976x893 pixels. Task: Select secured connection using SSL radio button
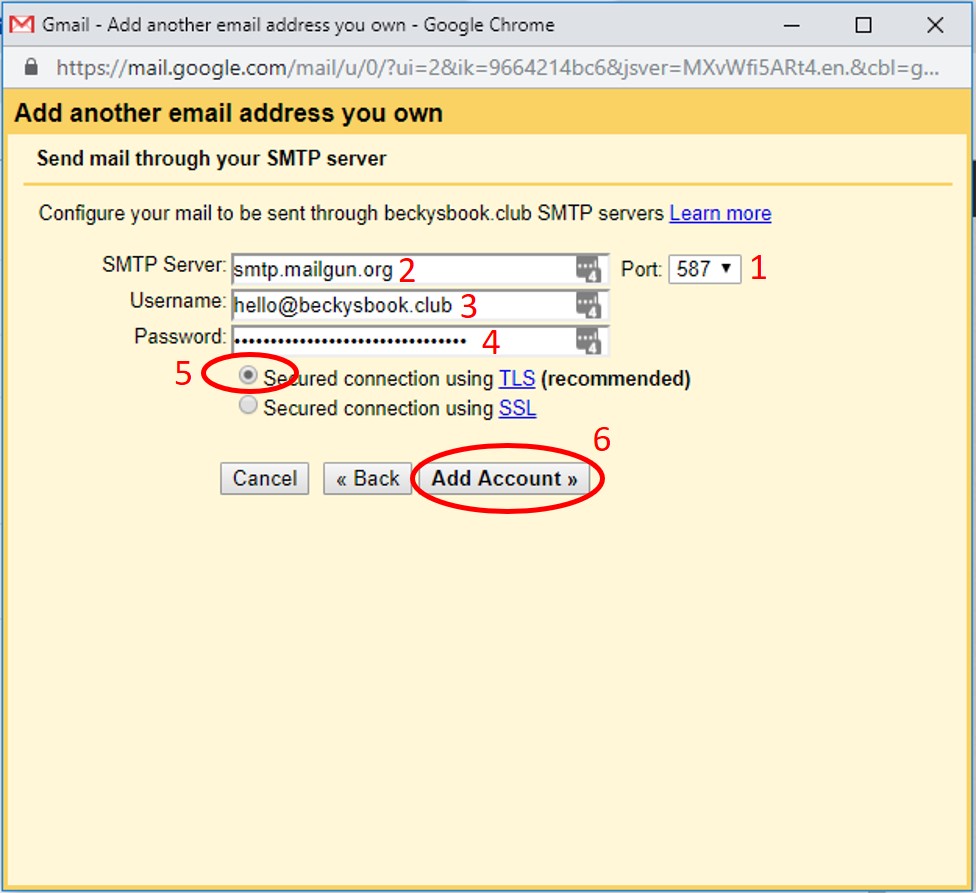(248, 406)
